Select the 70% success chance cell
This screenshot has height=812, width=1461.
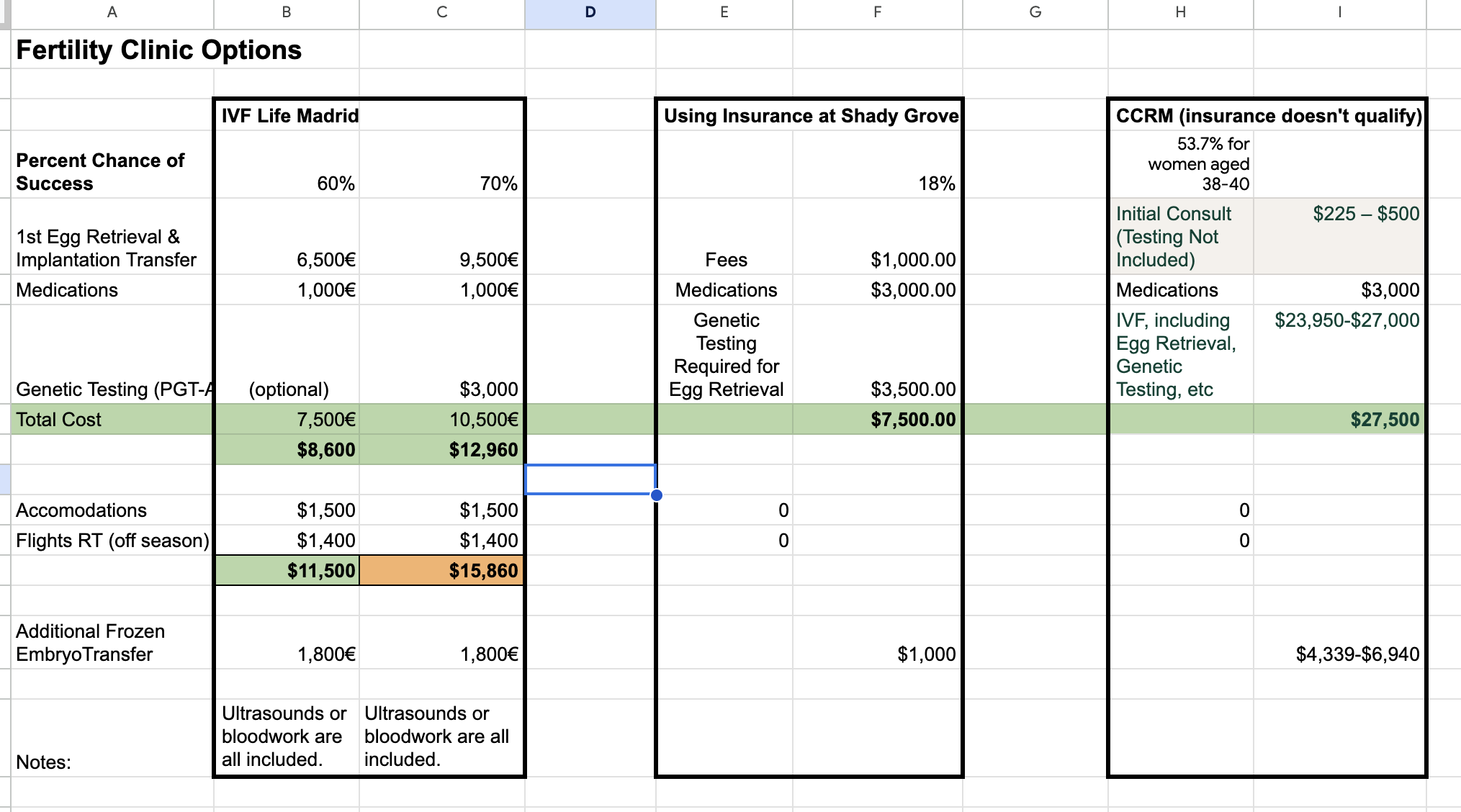[x=442, y=183]
